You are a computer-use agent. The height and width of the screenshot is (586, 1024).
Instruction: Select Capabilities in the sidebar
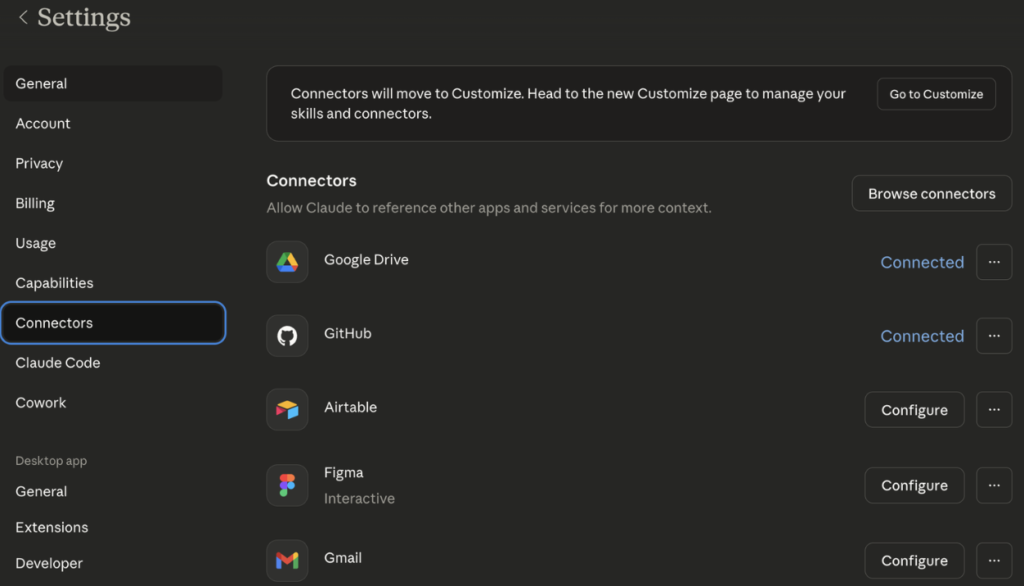[54, 283]
